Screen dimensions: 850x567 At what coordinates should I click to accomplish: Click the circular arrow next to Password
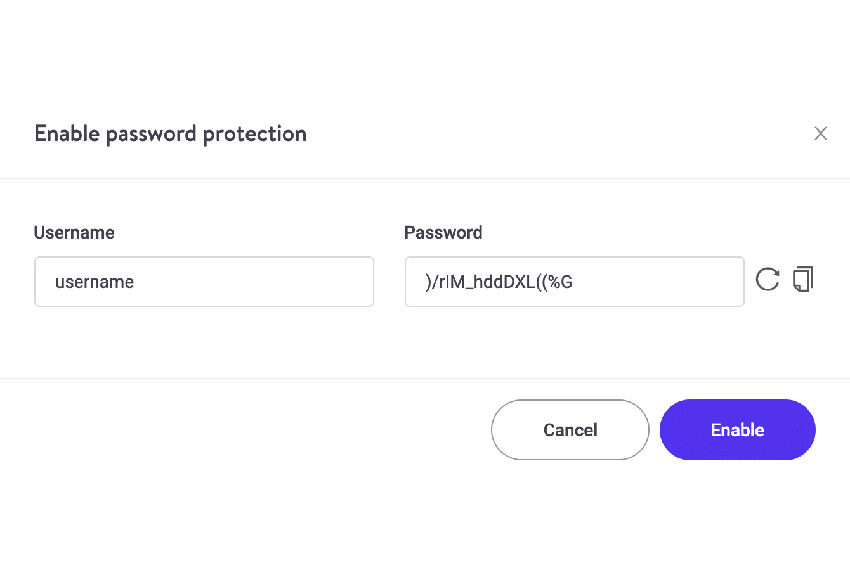coord(767,280)
